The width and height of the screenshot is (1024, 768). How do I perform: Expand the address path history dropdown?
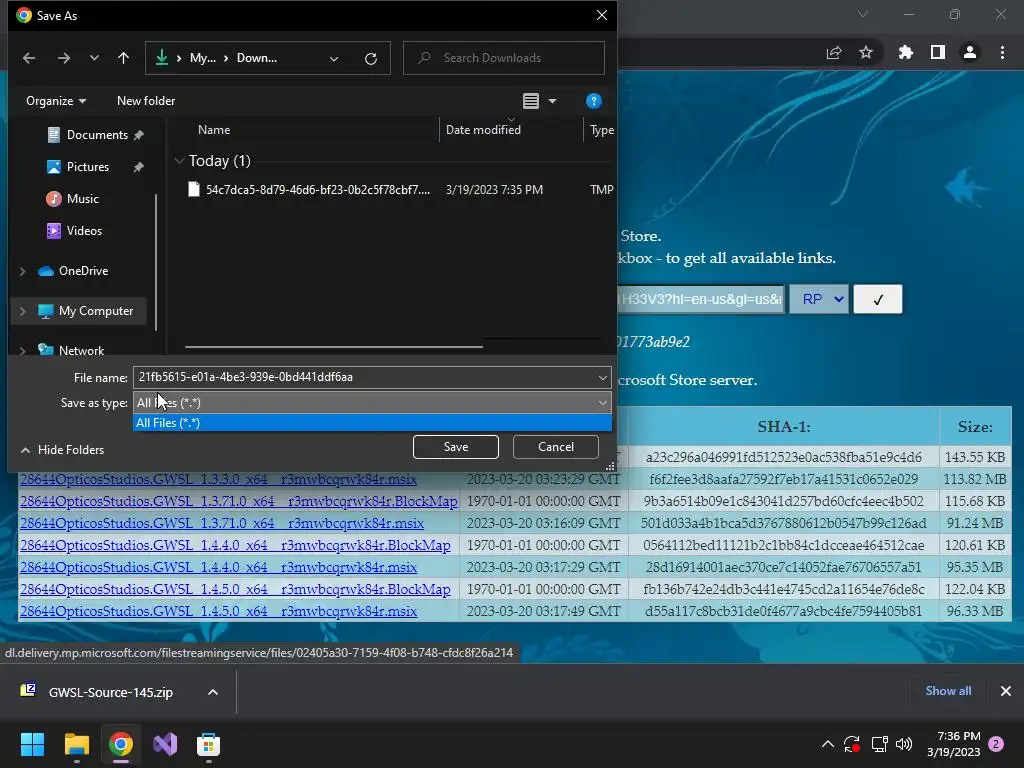pyautogui.click(x=334, y=58)
